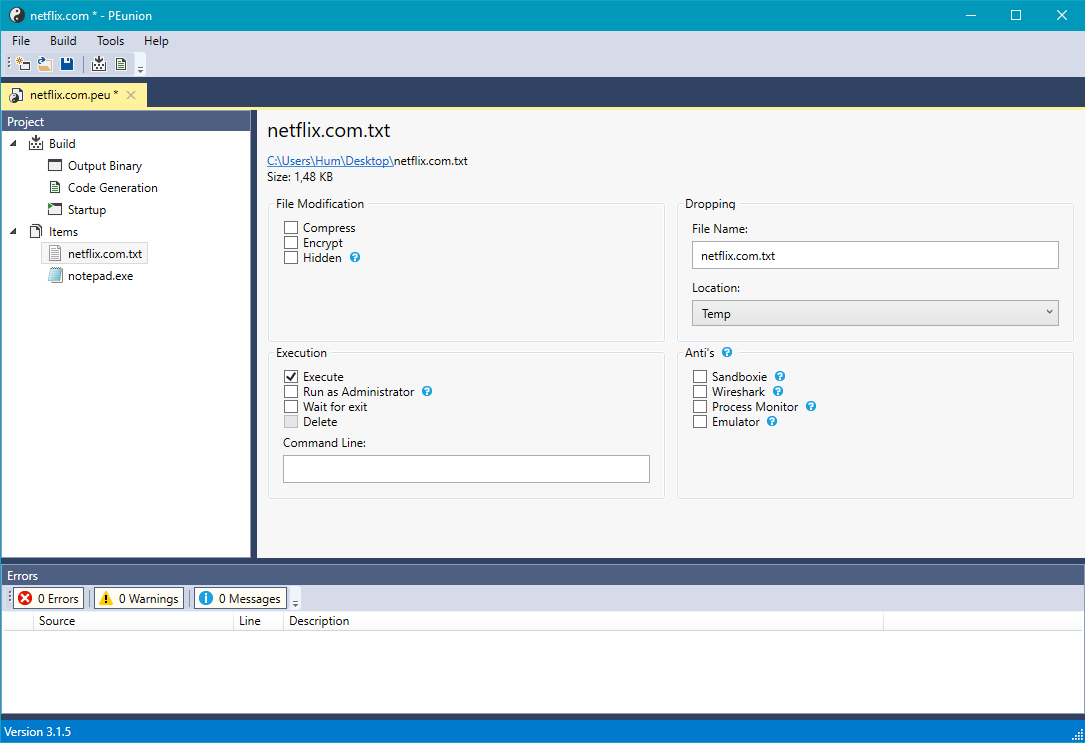
Task: Click the Build toolbar icon
Action: click(x=99, y=64)
